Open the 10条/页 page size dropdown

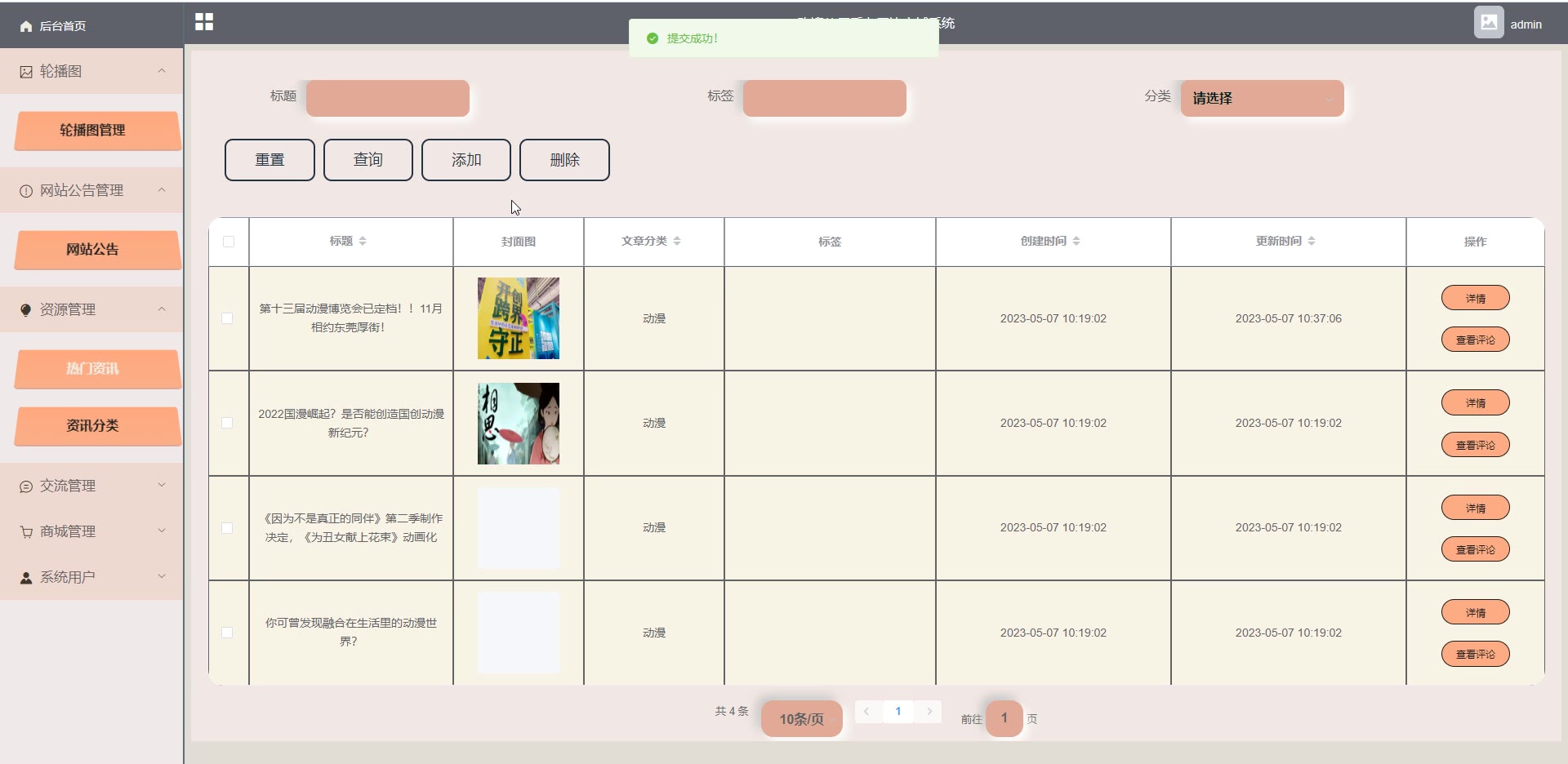point(801,719)
